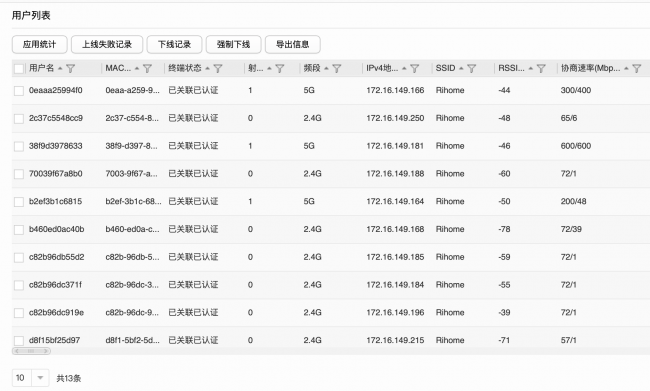Select user c82b96db55d2 checkbox
This screenshot has width=650, height=391.
point(19,257)
